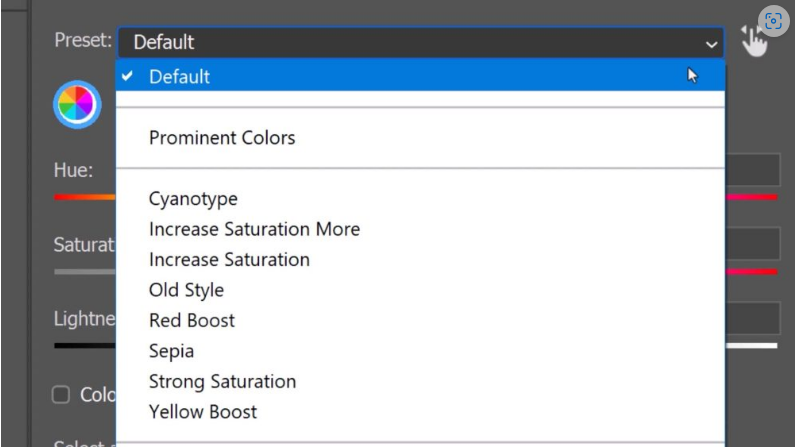The width and height of the screenshot is (795, 448).
Task: Toggle the Colorize checkbox
Action: [61, 394]
